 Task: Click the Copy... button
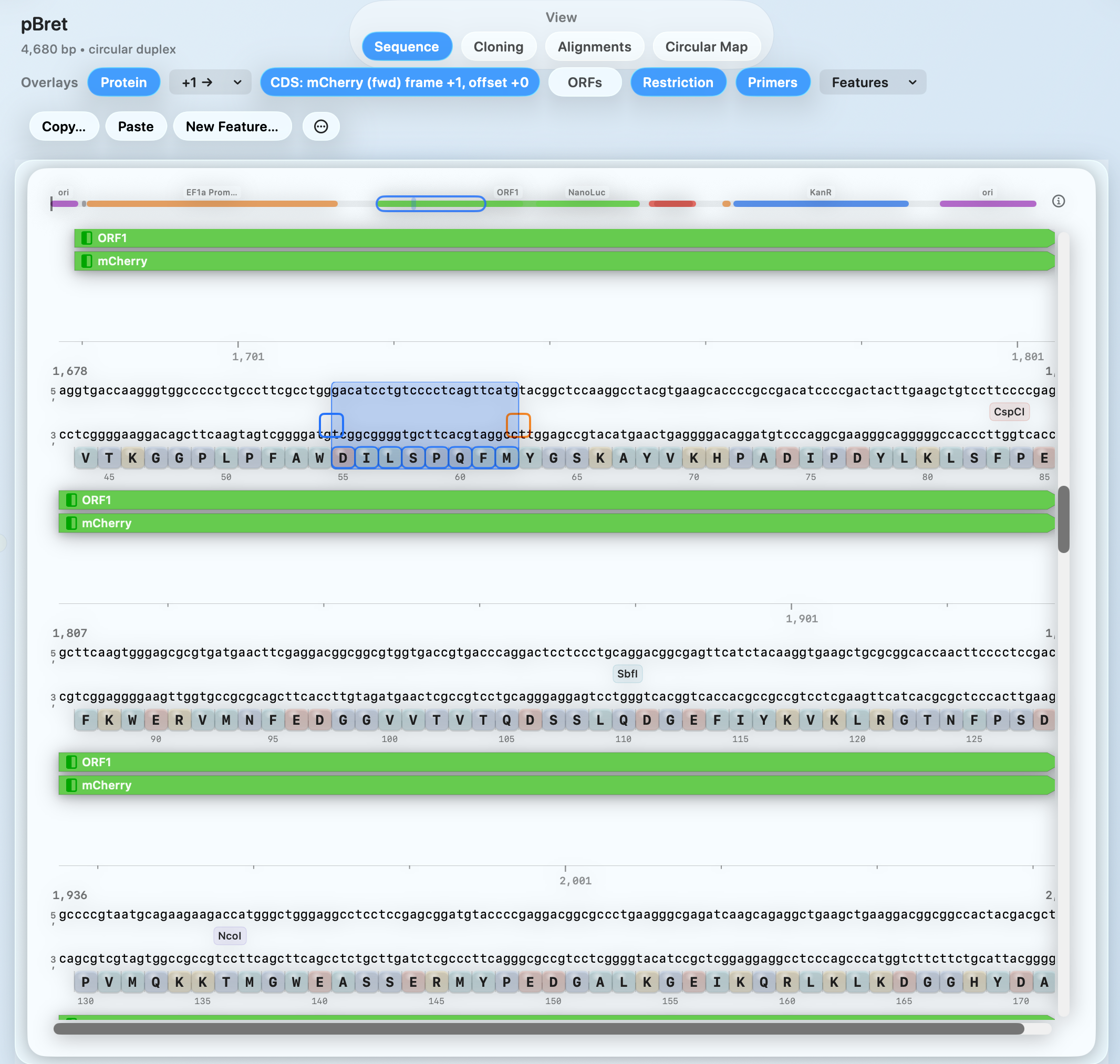[64, 127]
